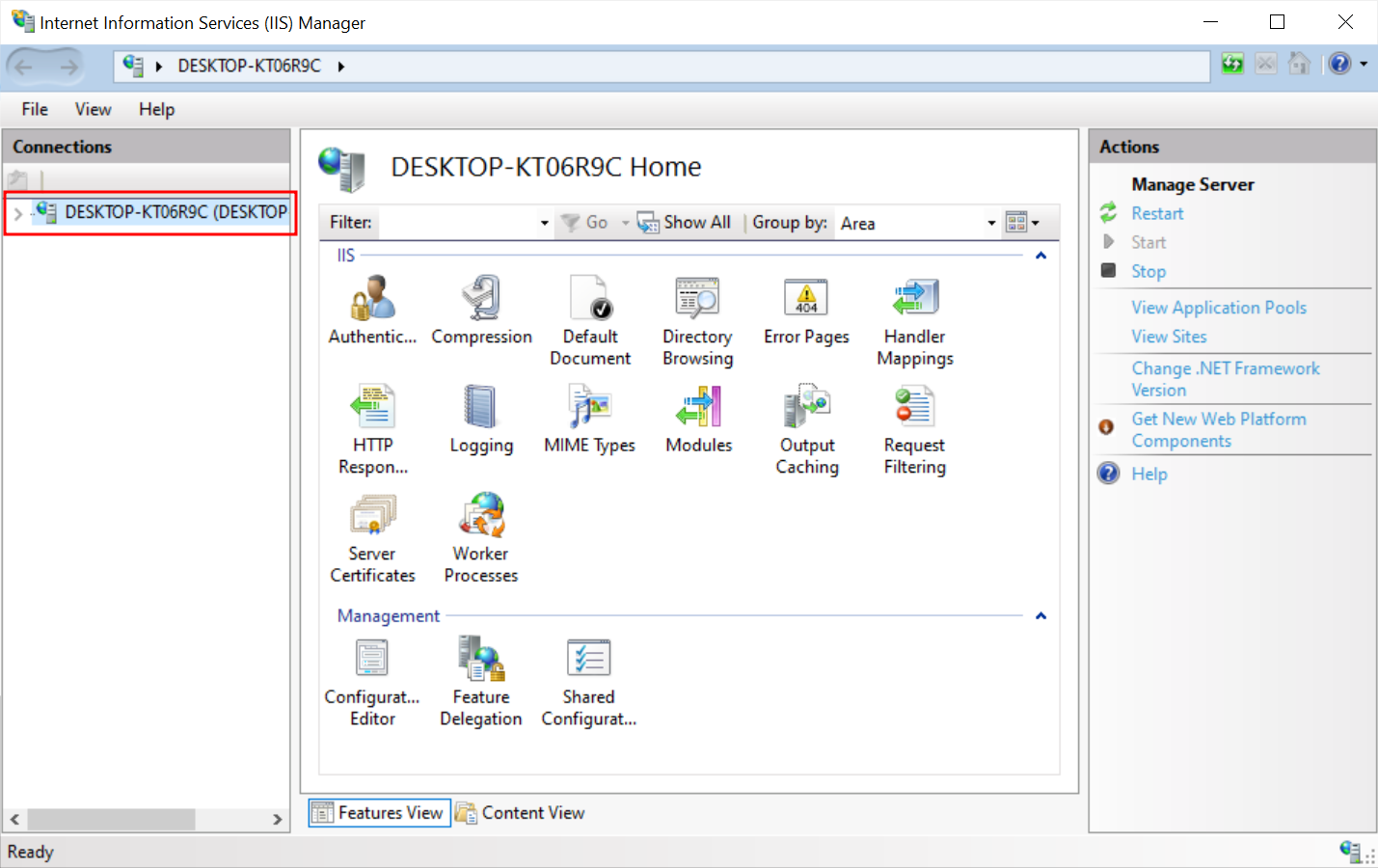Viewport: 1378px width, 868px height.
Task: Open the Default Document feature
Action: click(590, 321)
